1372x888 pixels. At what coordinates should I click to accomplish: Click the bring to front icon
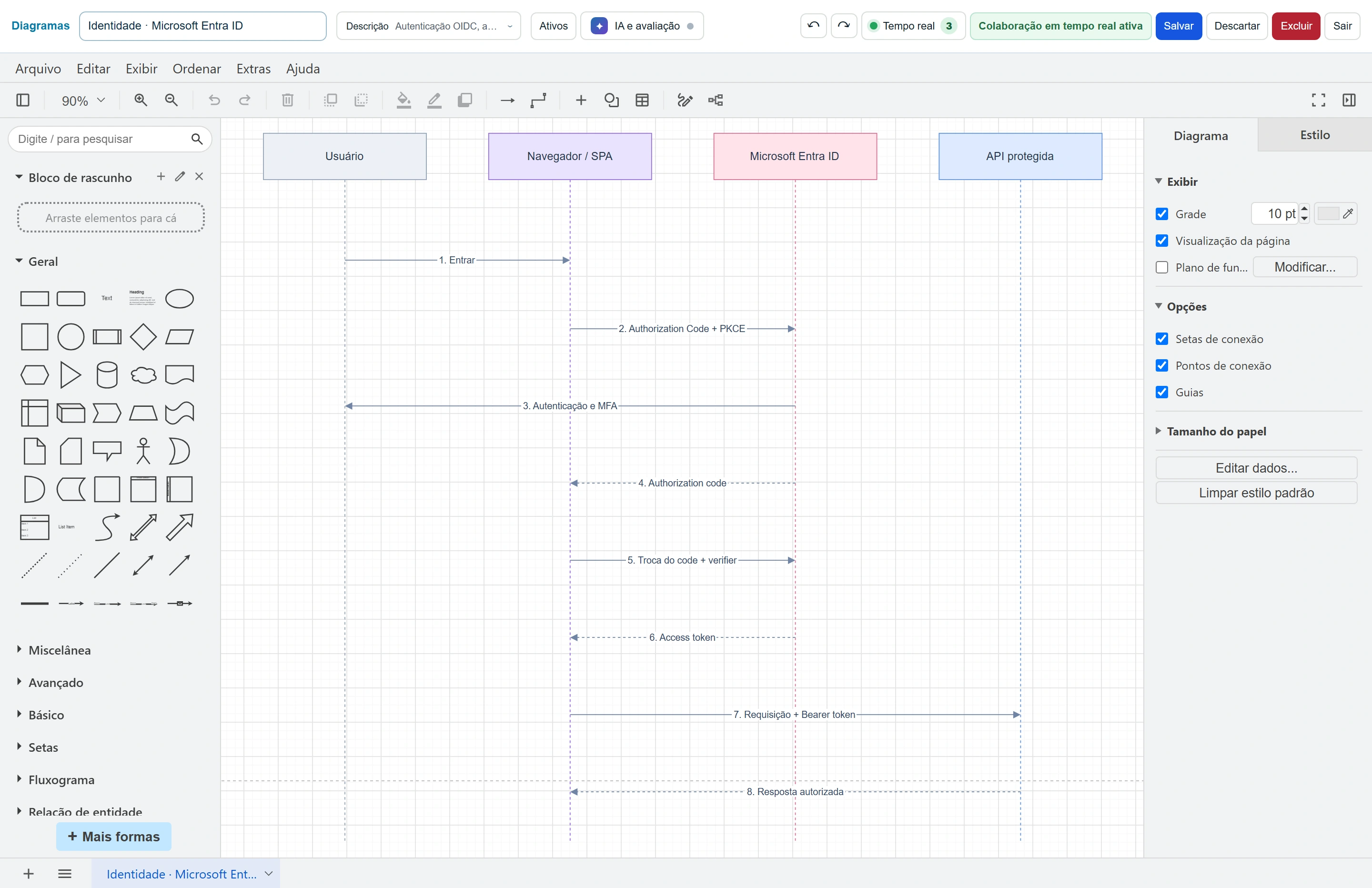pos(330,101)
